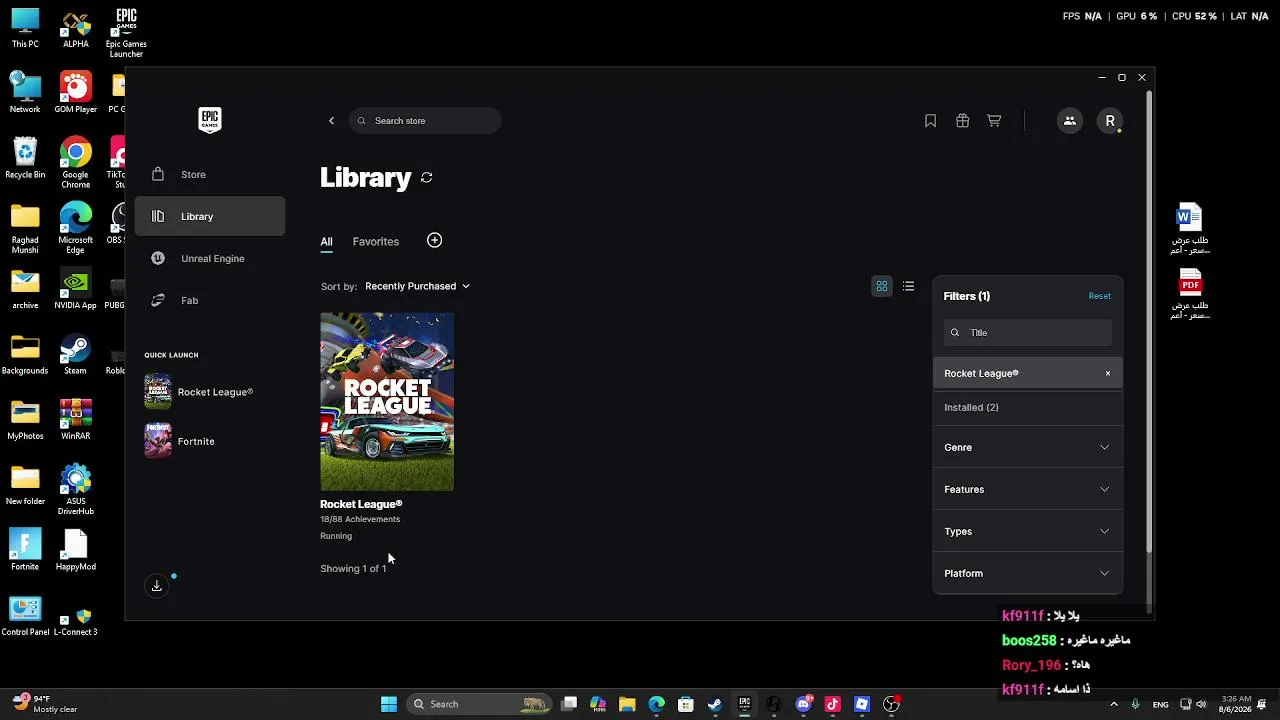Screen dimensions: 1280x720
Task: Switch to the All tab
Action: pos(326,242)
